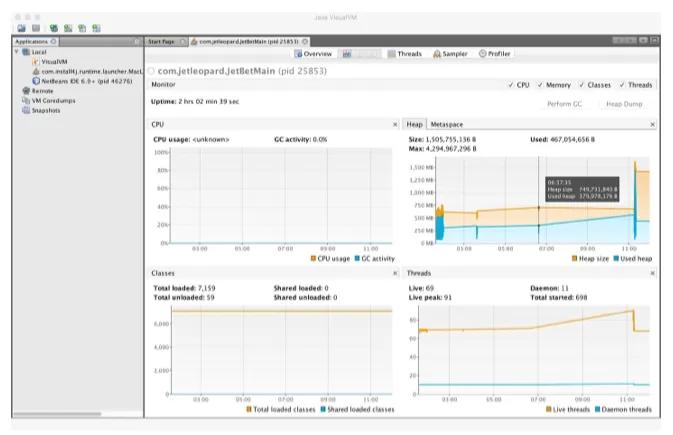Close the Start Page tab
This screenshot has width=673, height=435.
pyautogui.click(x=182, y=42)
